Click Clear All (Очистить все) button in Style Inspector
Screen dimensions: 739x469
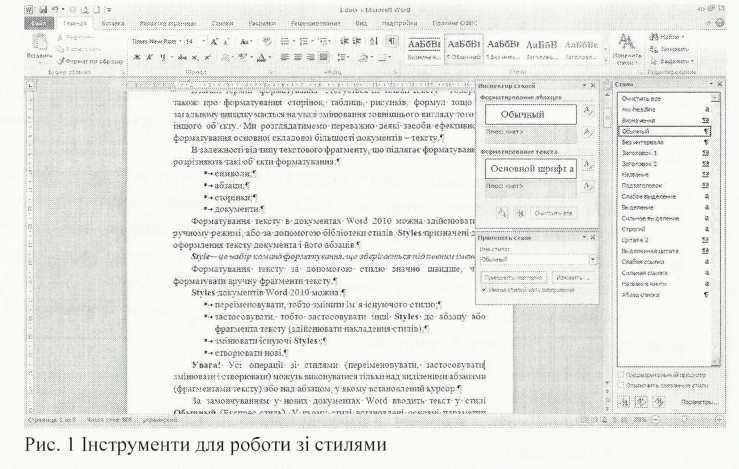click(553, 213)
